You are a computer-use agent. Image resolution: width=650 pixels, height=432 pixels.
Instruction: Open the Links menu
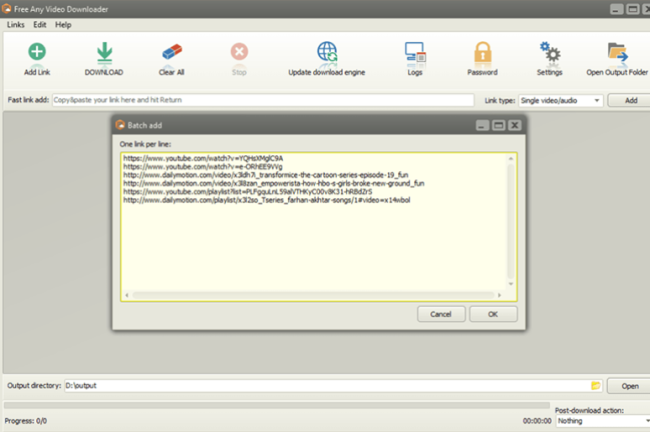[16, 25]
